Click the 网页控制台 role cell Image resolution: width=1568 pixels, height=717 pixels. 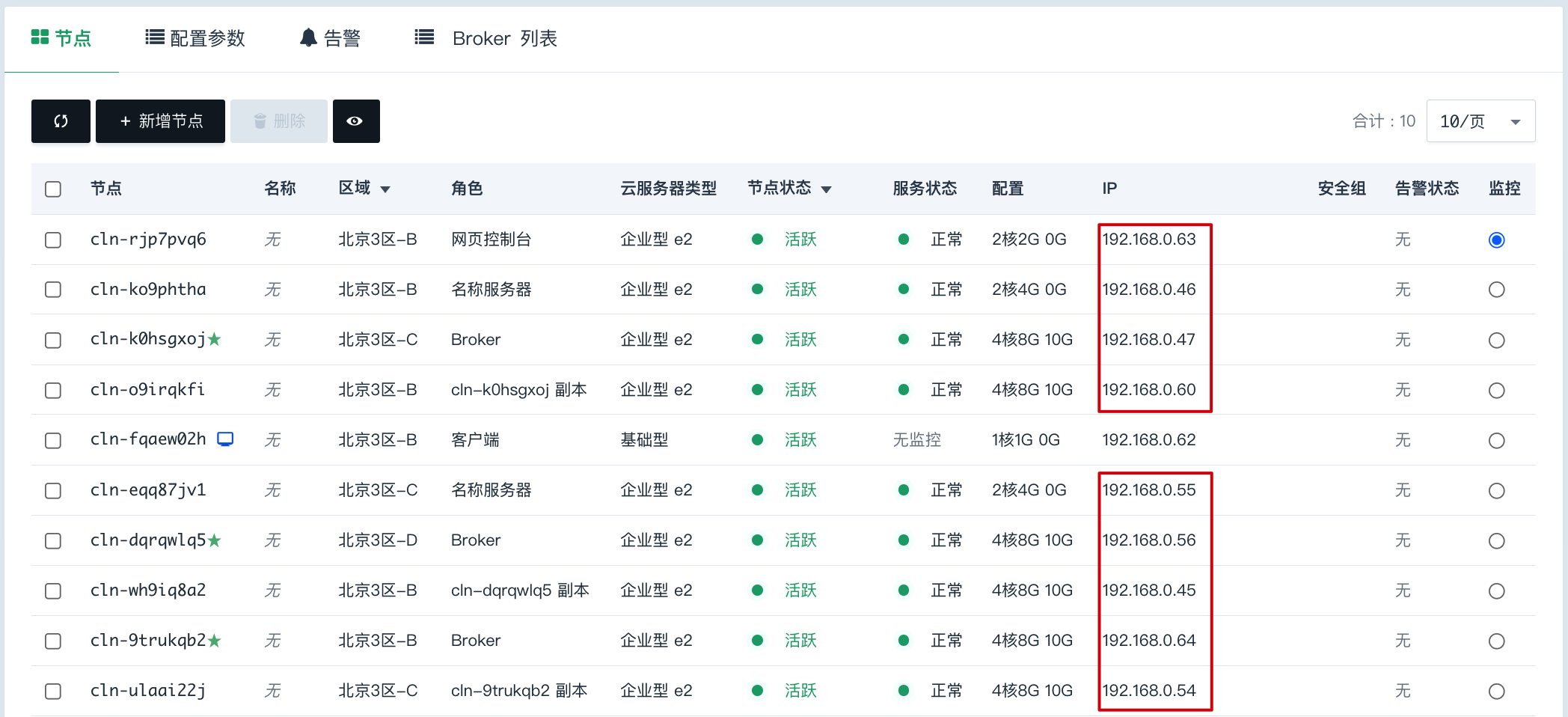(x=491, y=239)
